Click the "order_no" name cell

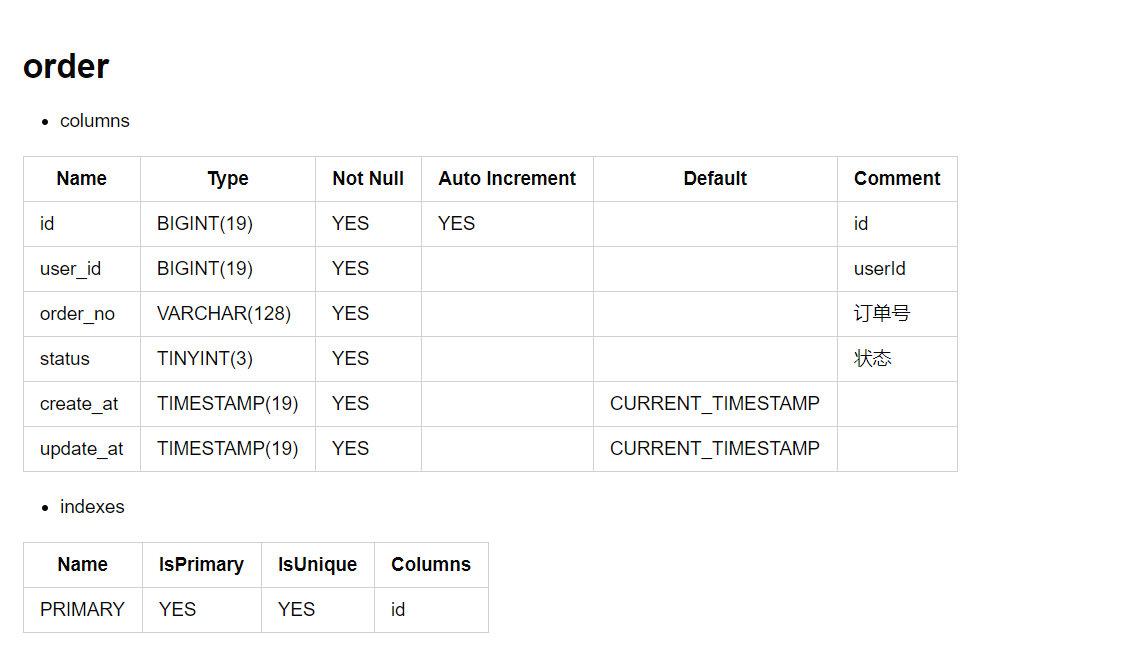(77, 314)
